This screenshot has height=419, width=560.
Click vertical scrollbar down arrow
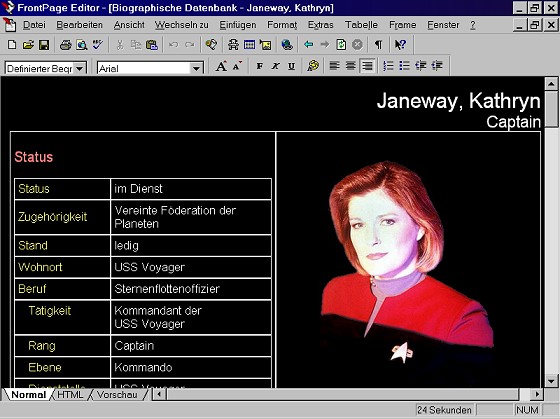pyautogui.click(x=551, y=381)
